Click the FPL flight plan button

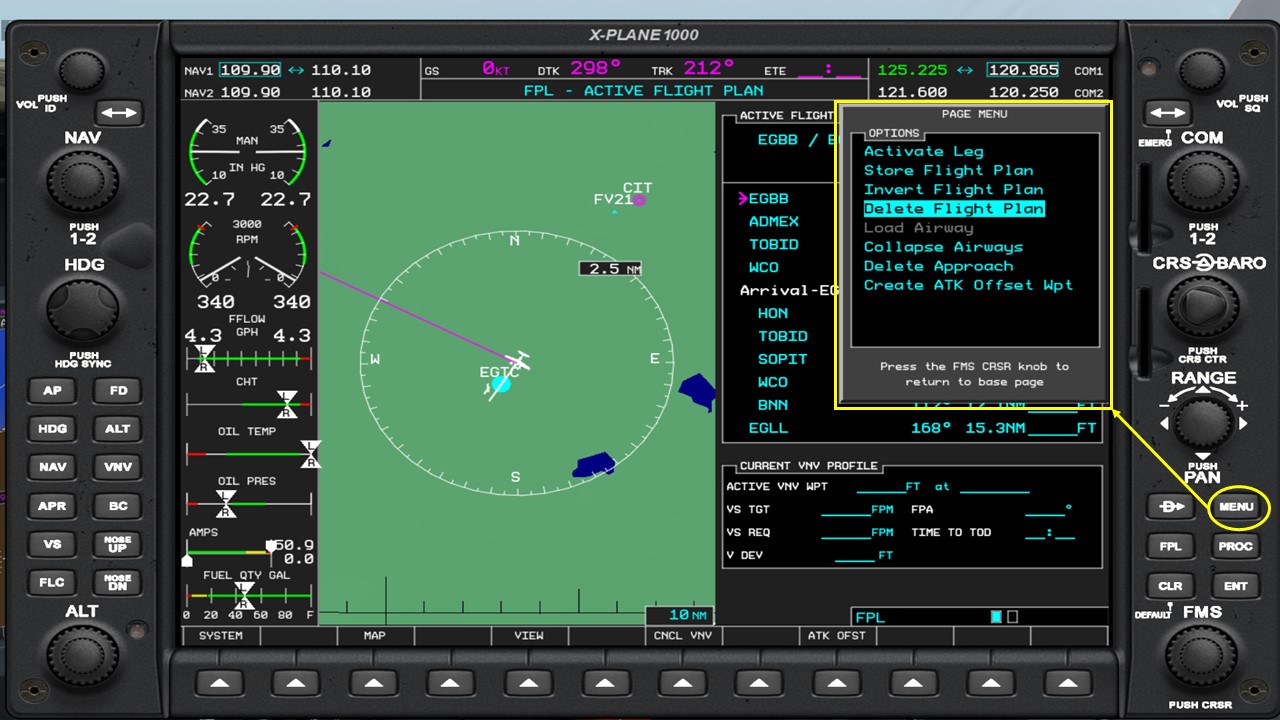tap(1170, 547)
